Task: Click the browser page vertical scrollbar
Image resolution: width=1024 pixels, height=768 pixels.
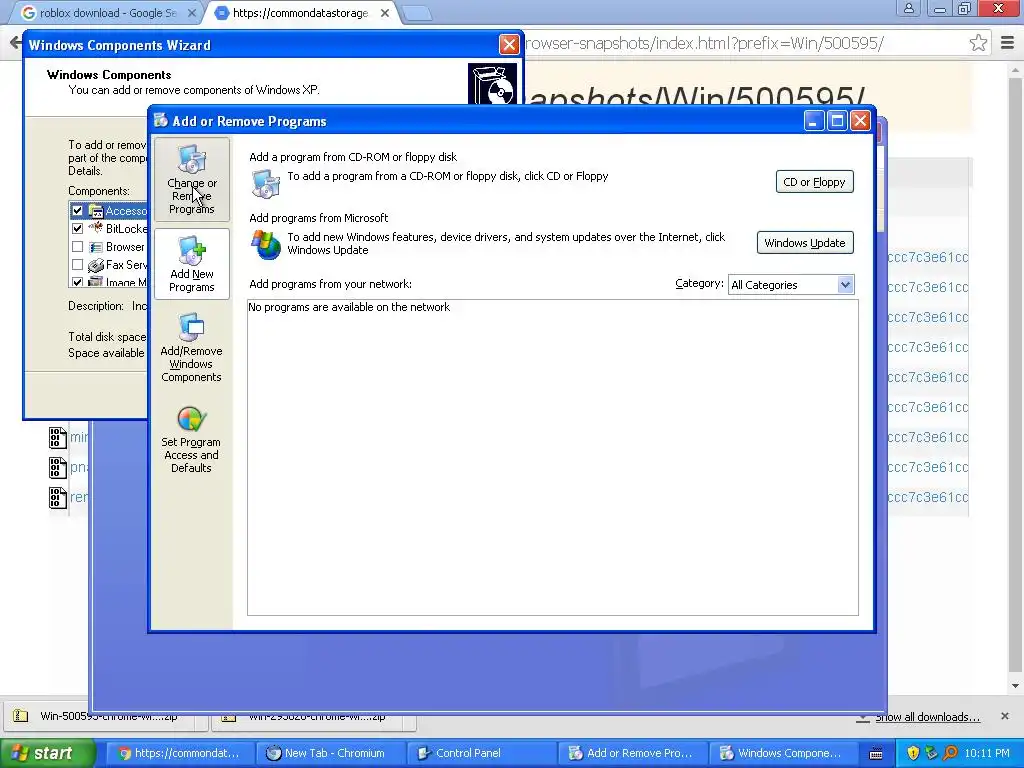Action: (1016, 377)
